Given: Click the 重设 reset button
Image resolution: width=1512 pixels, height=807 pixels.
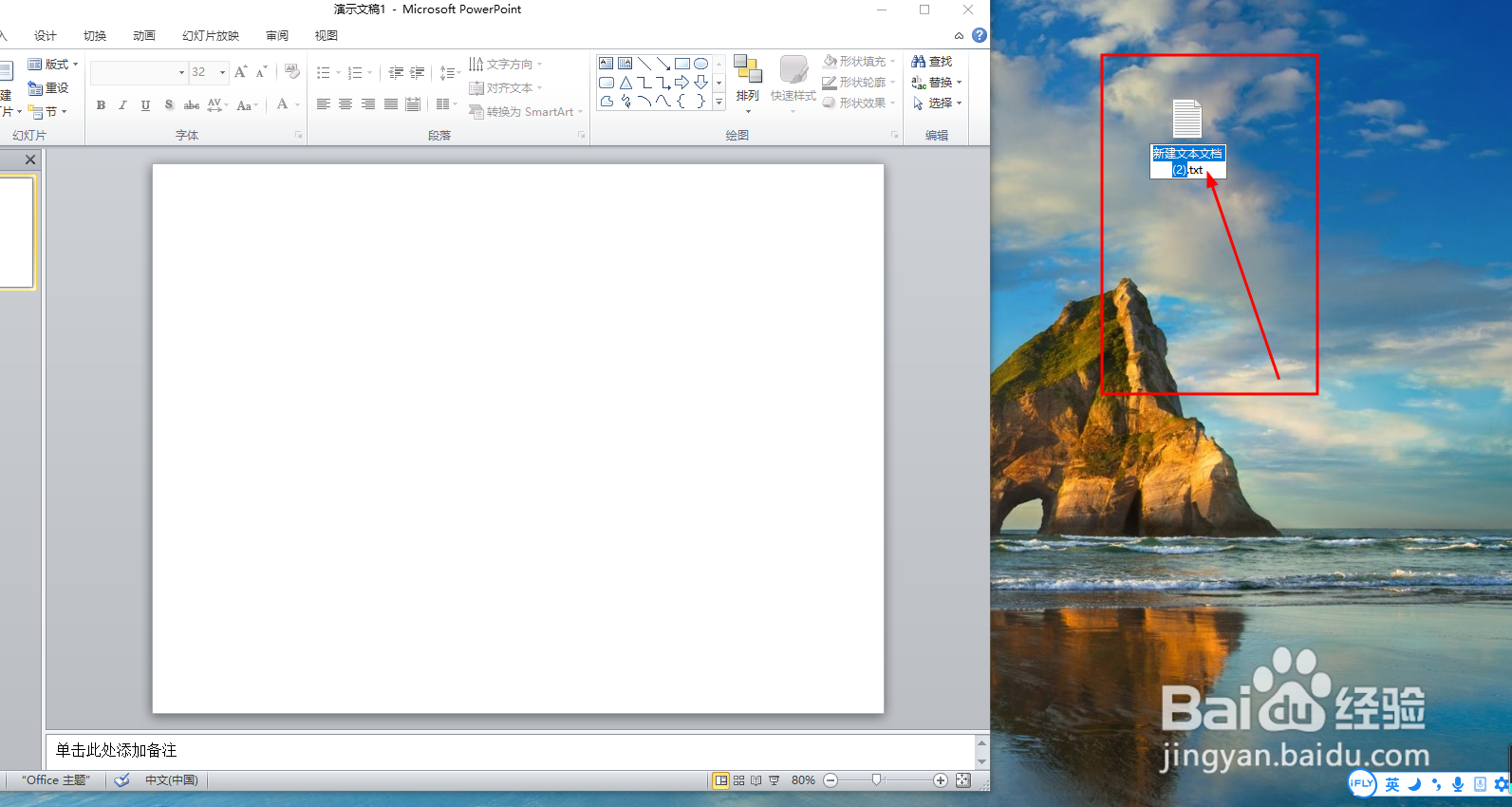Looking at the screenshot, I should click(48, 88).
